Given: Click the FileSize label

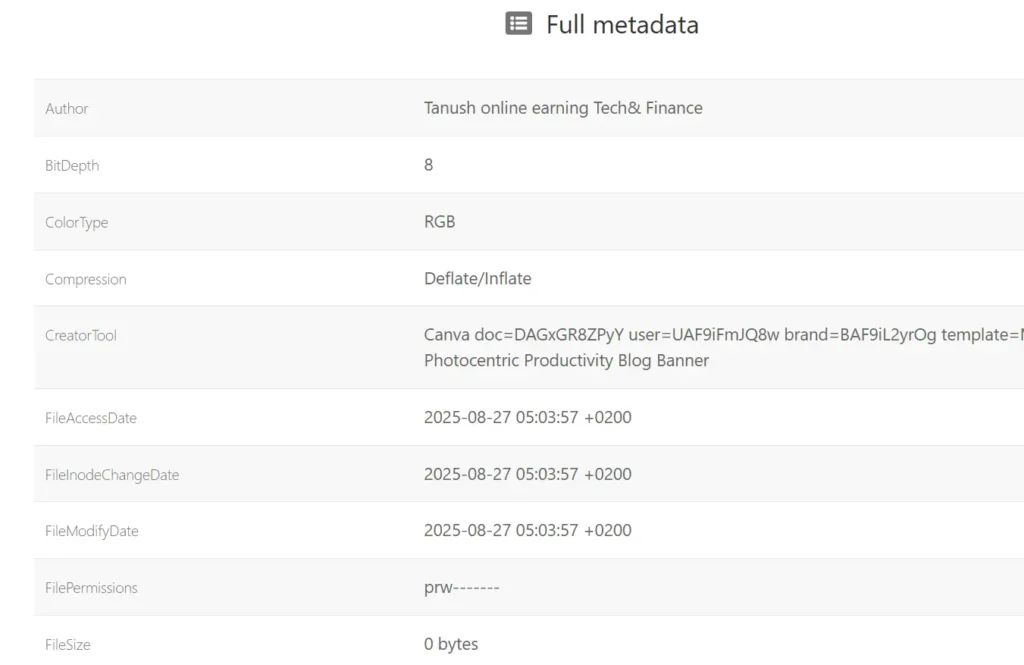Looking at the screenshot, I should click(x=68, y=645).
